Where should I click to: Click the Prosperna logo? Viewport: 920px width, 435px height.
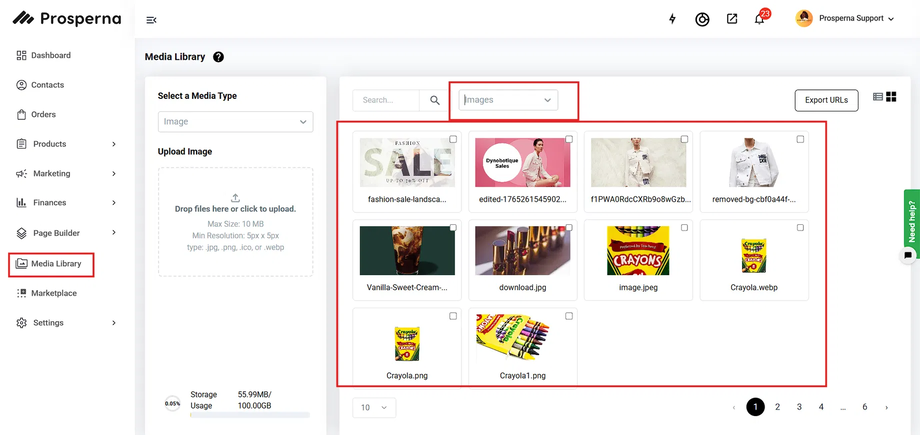click(66, 19)
